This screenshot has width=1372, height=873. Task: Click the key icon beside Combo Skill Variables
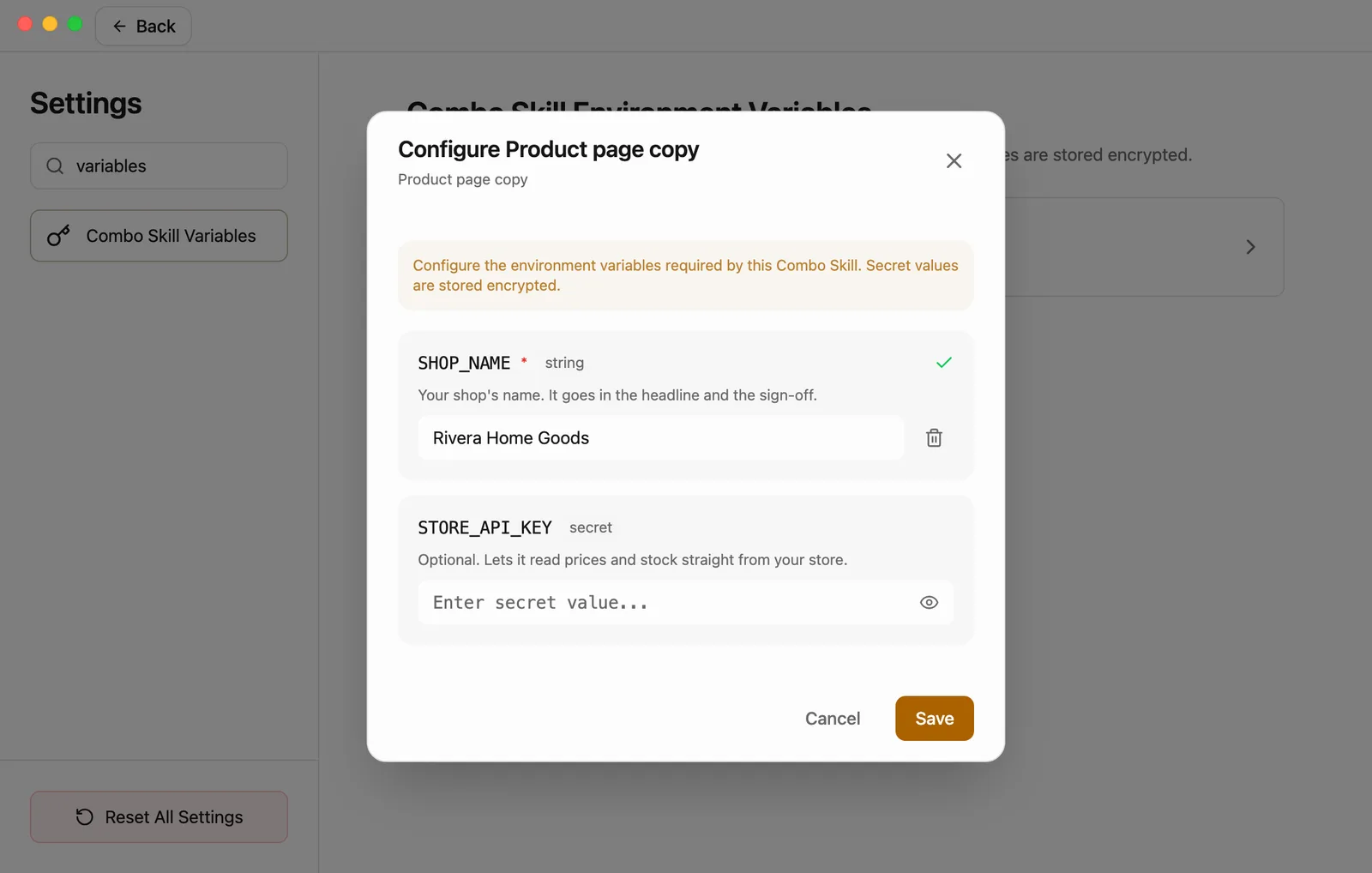tap(58, 236)
